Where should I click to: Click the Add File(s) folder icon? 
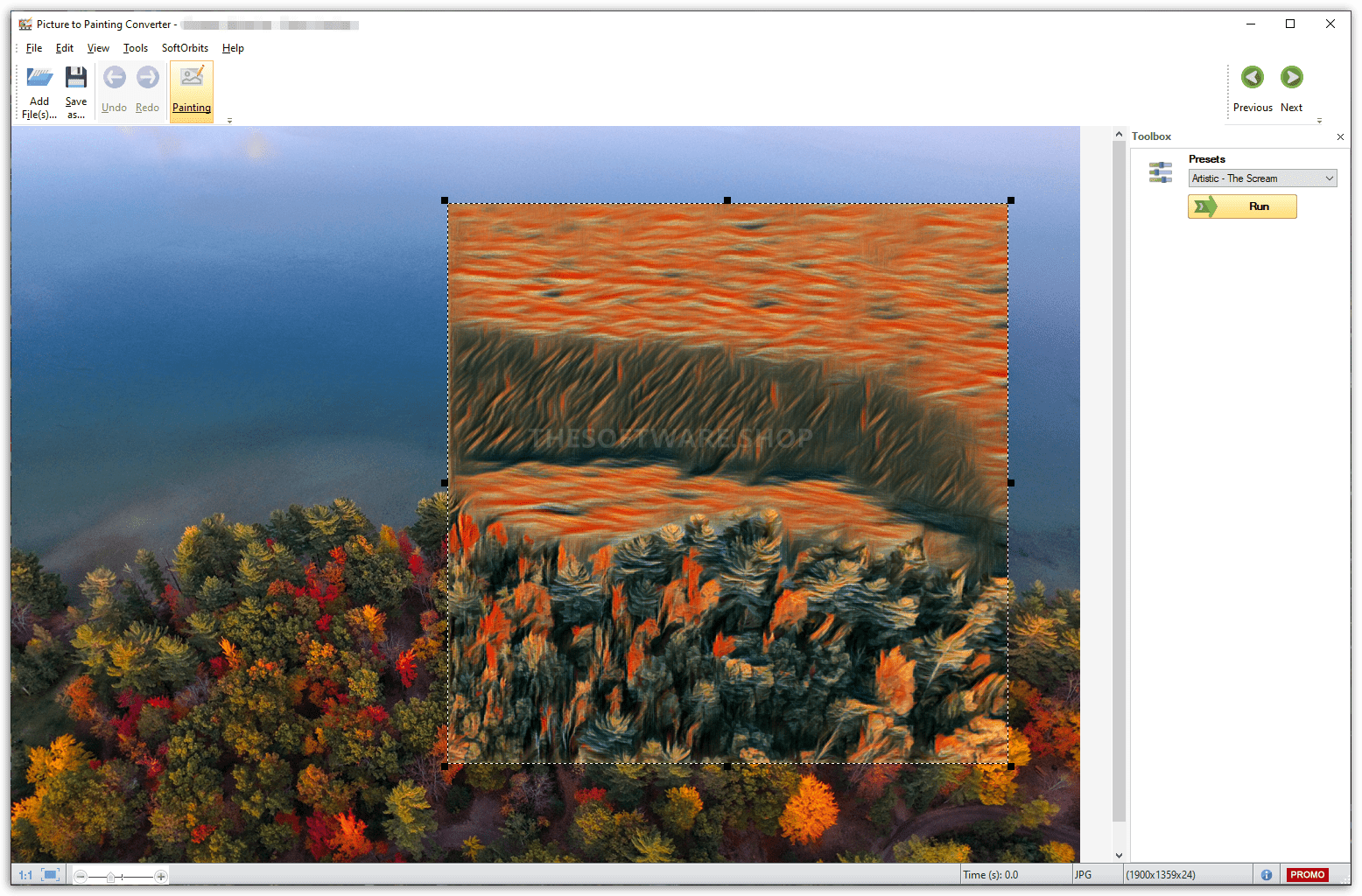click(x=39, y=78)
